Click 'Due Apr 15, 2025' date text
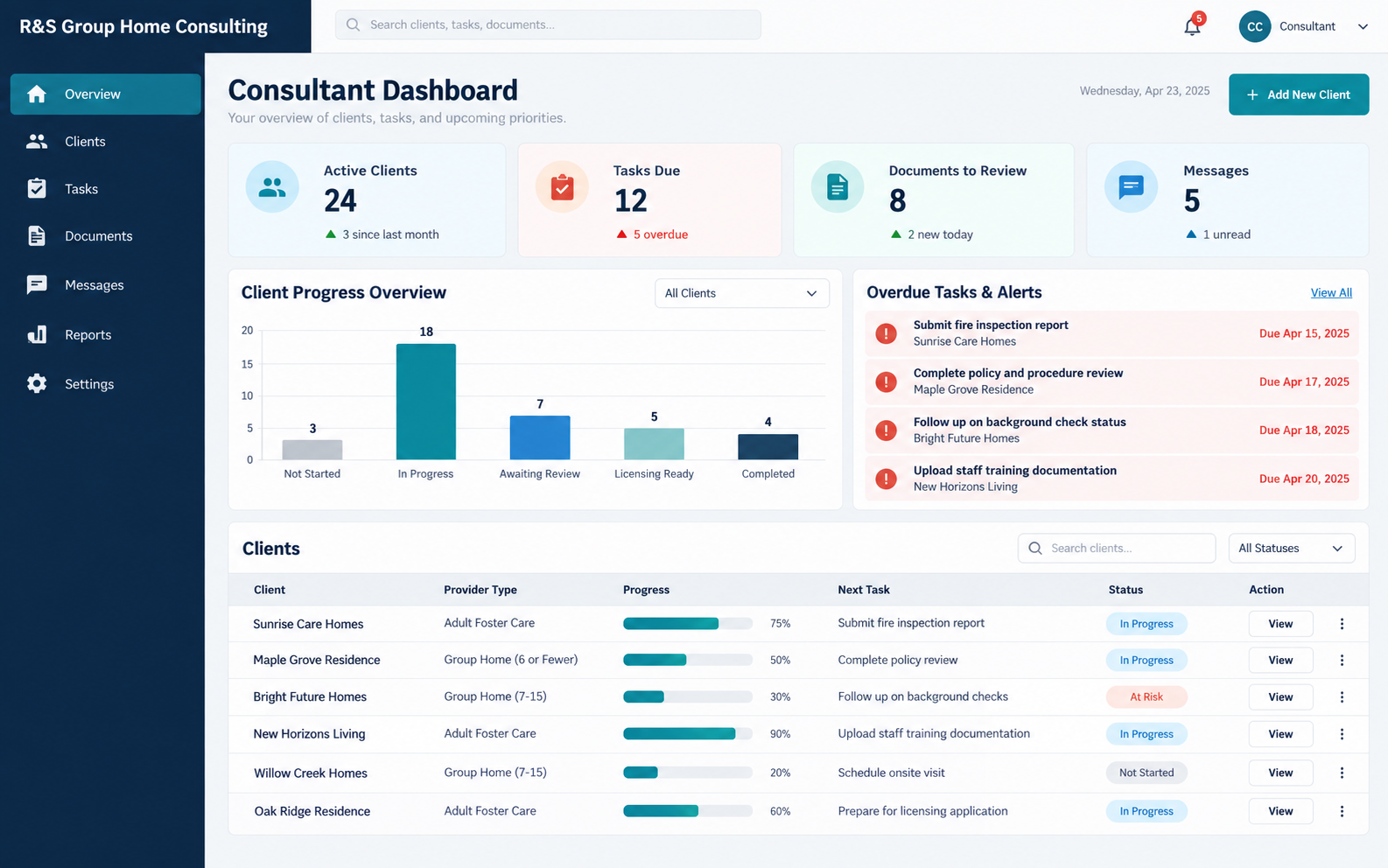This screenshot has height=868, width=1388. [x=1304, y=333]
